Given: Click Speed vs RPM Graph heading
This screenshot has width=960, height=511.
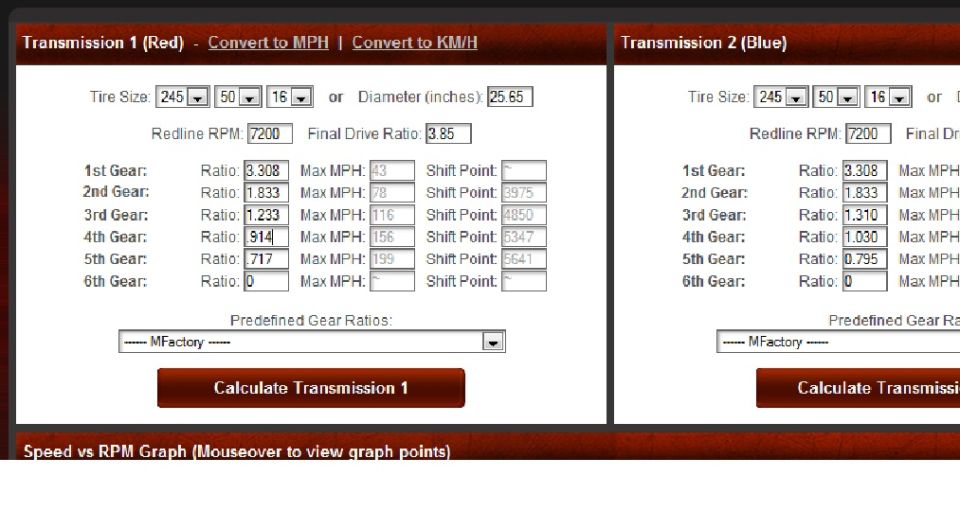Looking at the screenshot, I should click(237, 452).
